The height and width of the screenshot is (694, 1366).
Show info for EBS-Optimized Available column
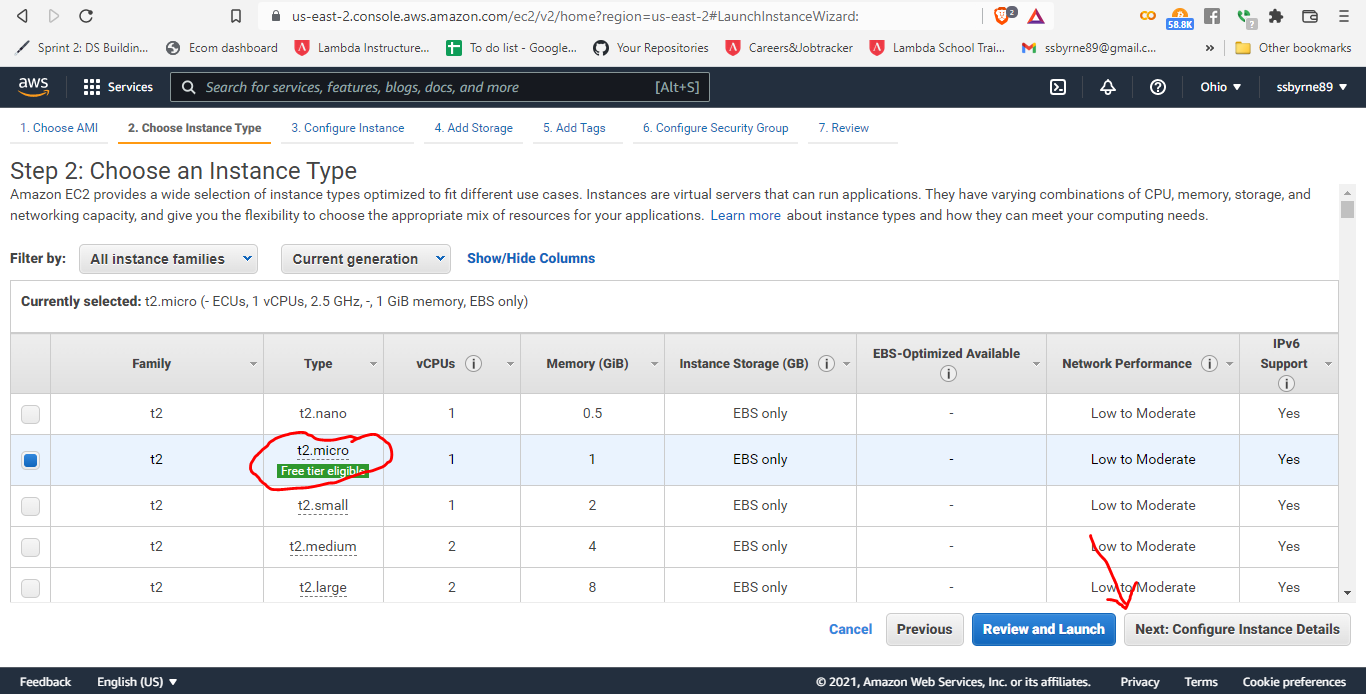[x=948, y=374]
